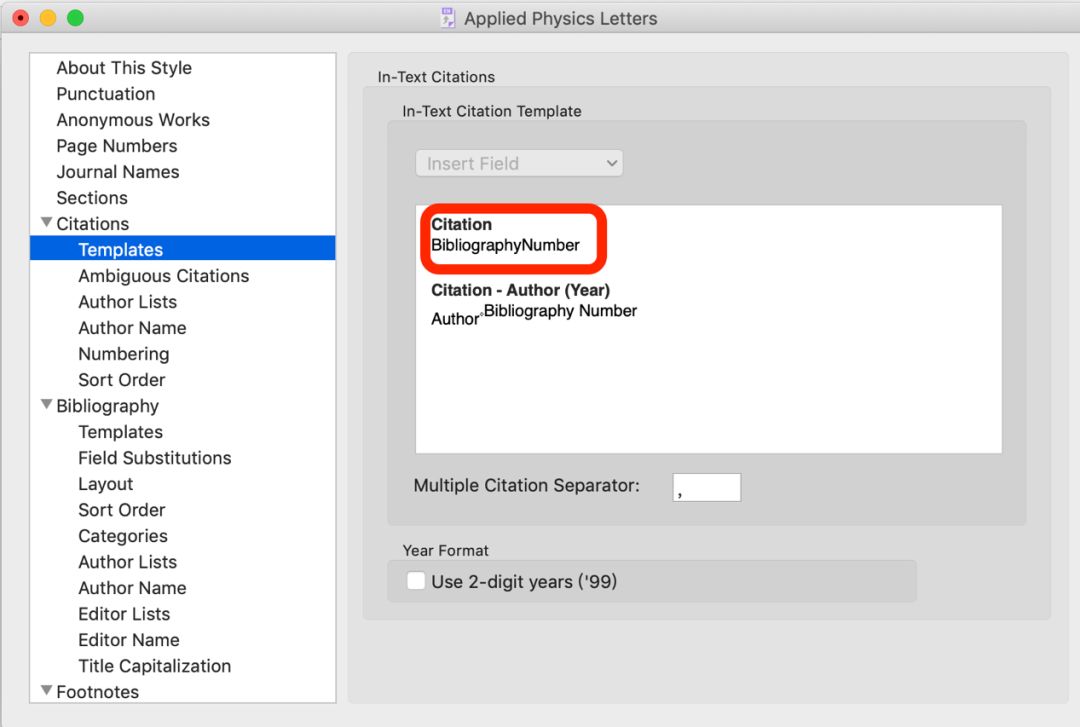Select Layout under Bibliography
Viewport: 1080px width, 727px height.
click(x=105, y=484)
